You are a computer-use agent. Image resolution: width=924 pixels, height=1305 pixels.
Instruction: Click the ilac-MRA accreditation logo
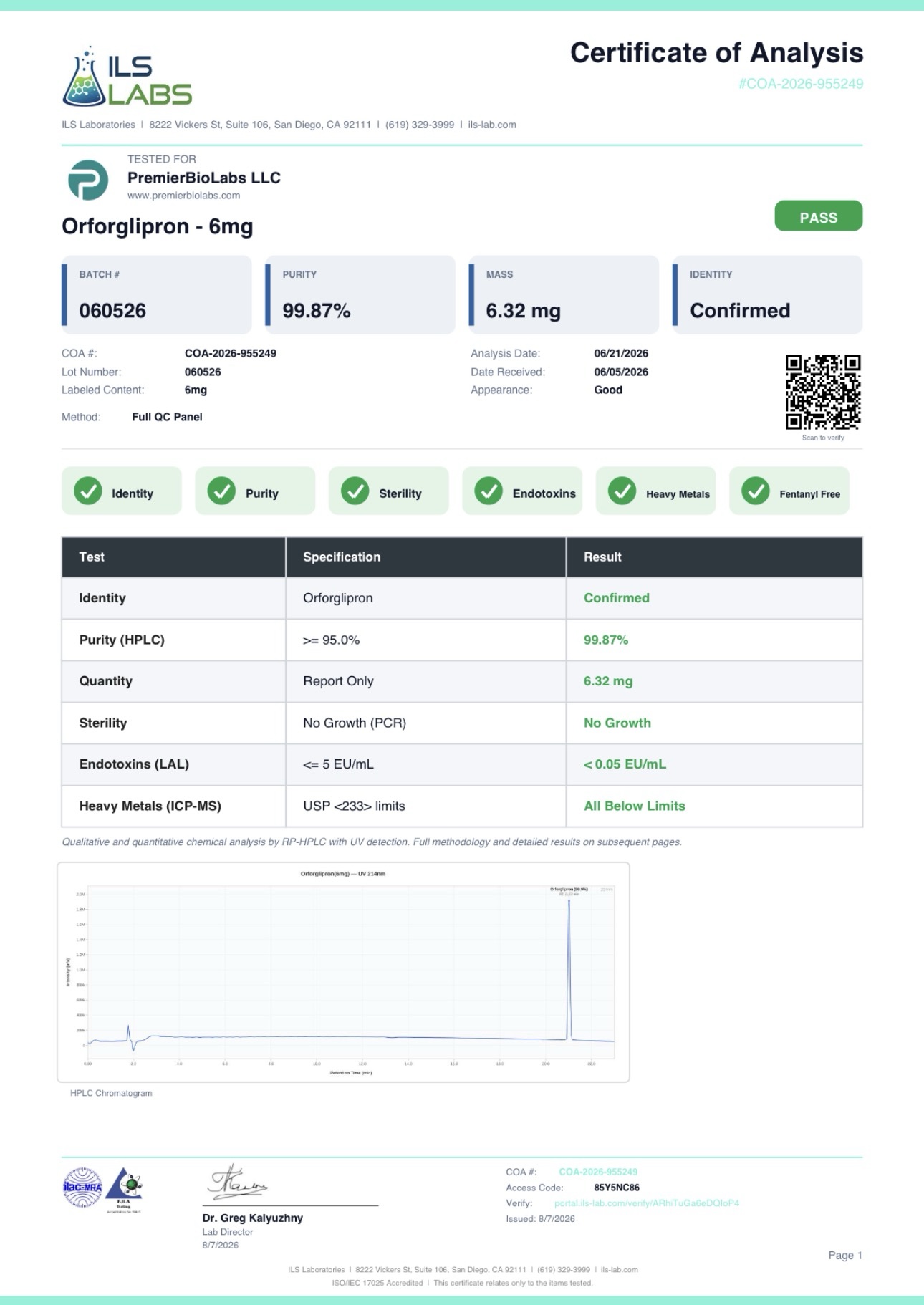tap(83, 1188)
